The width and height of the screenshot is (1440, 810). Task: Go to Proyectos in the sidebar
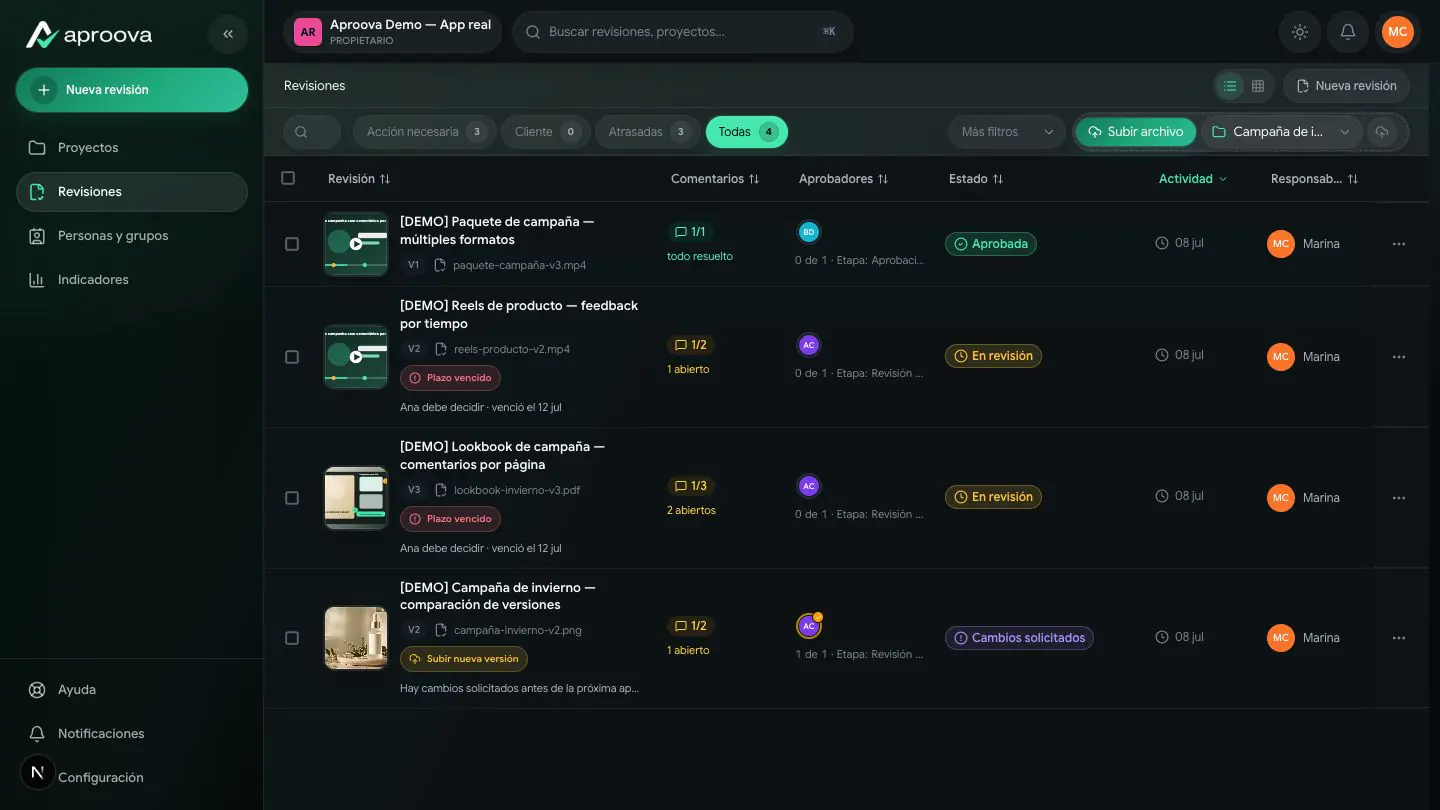click(132, 148)
